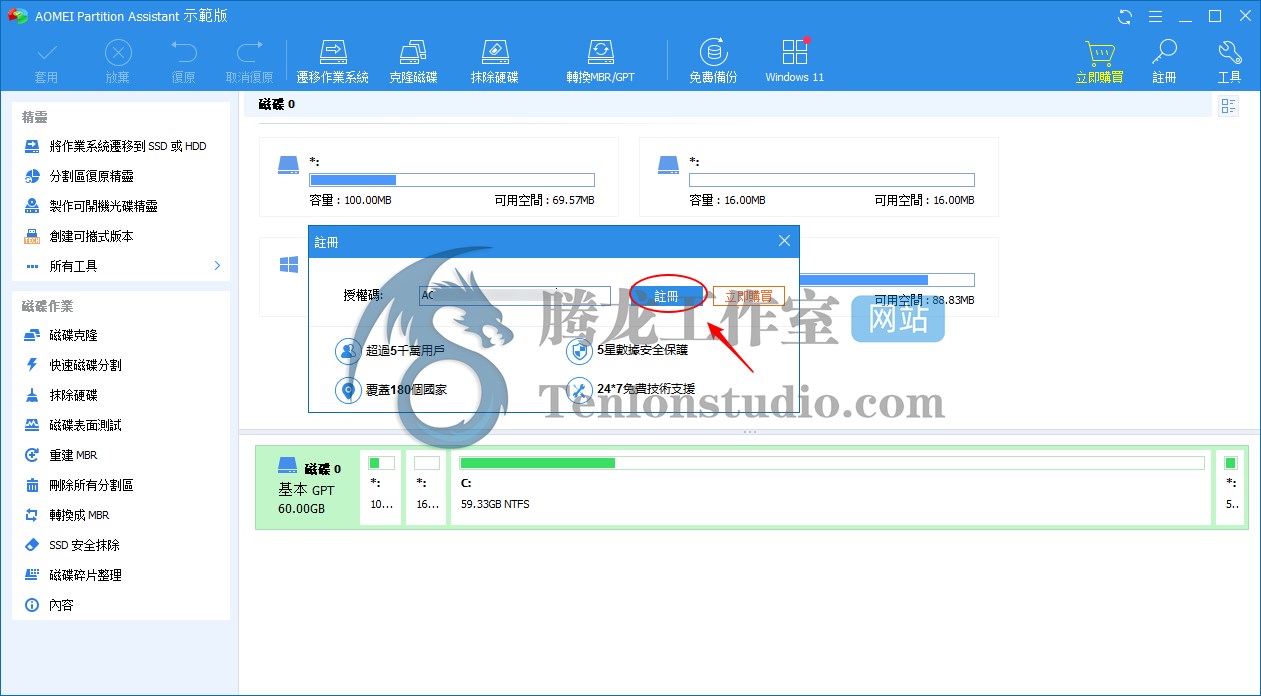
Task: Click the 註冊 magnifier icon in toolbar
Action: coord(1164,61)
